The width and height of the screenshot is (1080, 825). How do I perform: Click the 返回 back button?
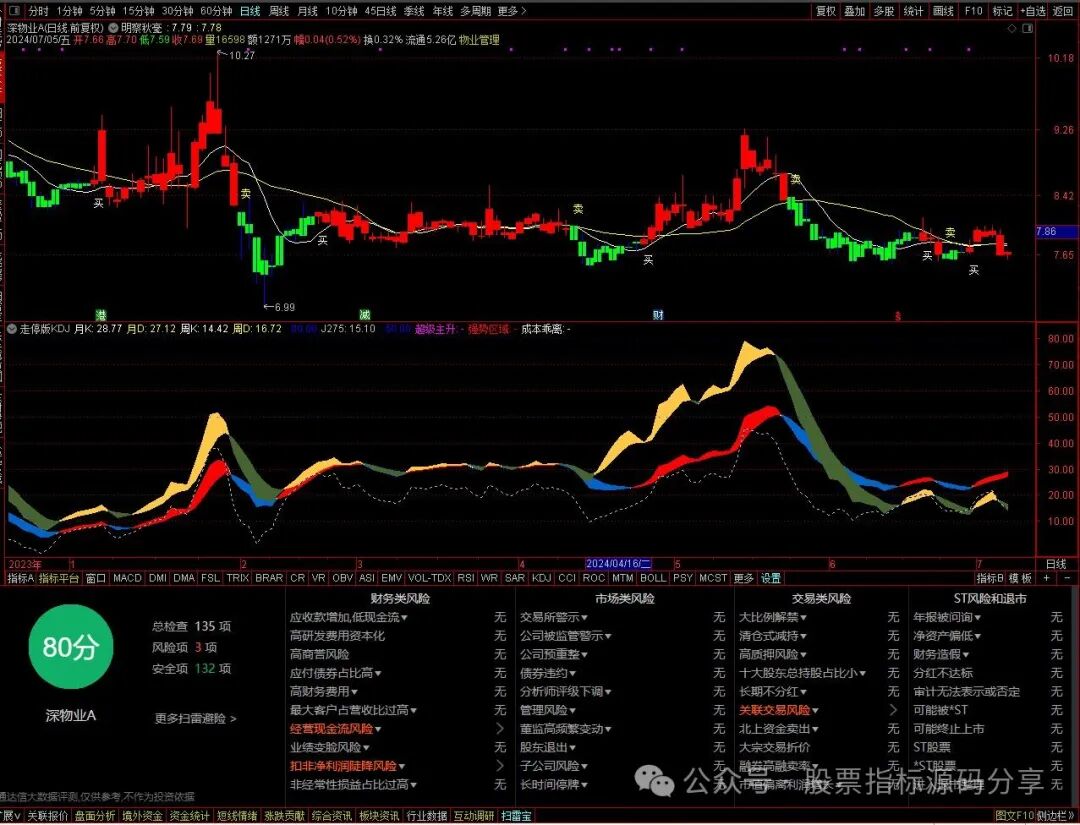(1063, 11)
